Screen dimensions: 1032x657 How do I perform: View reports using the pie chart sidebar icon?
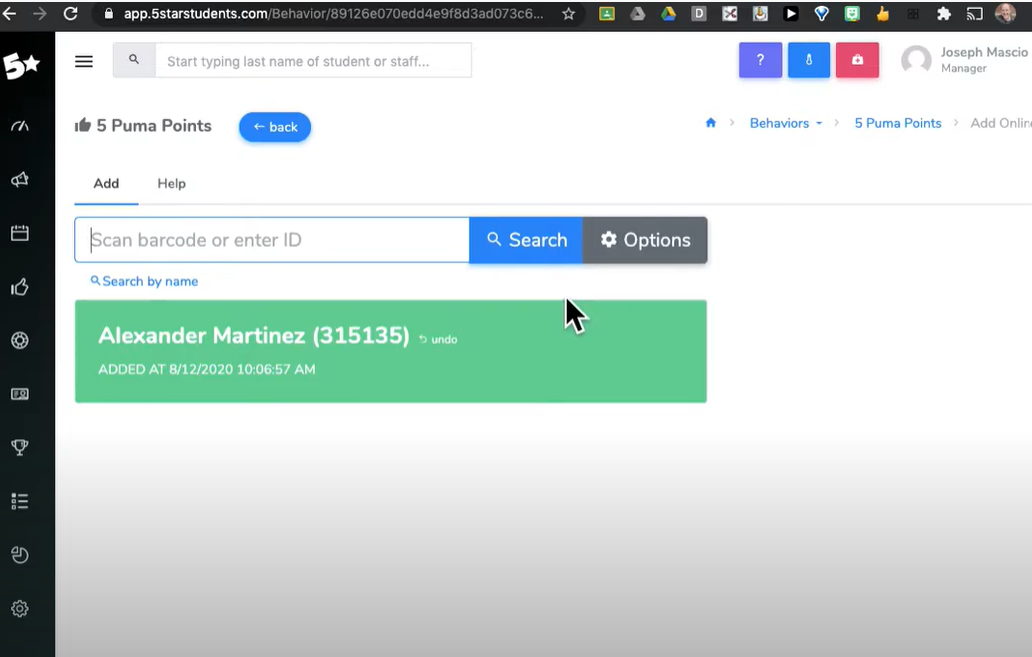[19, 555]
